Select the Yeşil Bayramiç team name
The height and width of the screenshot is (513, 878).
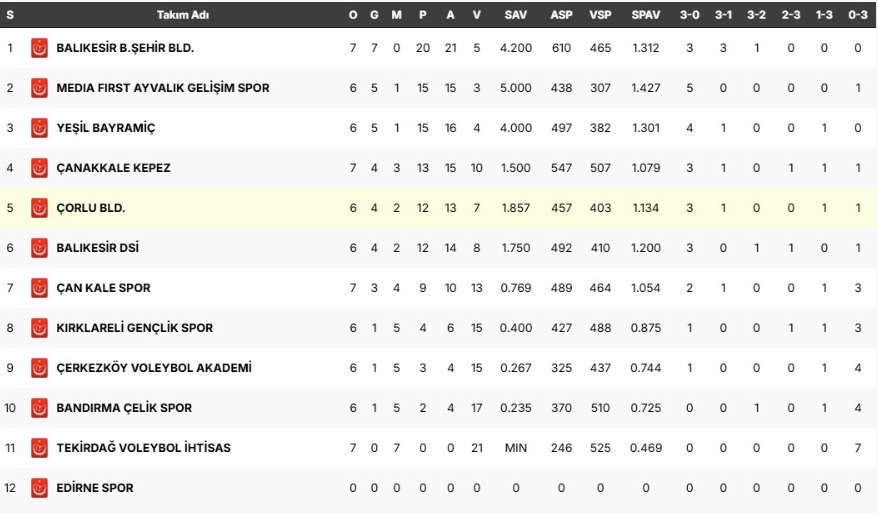click(x=106, y=128)
